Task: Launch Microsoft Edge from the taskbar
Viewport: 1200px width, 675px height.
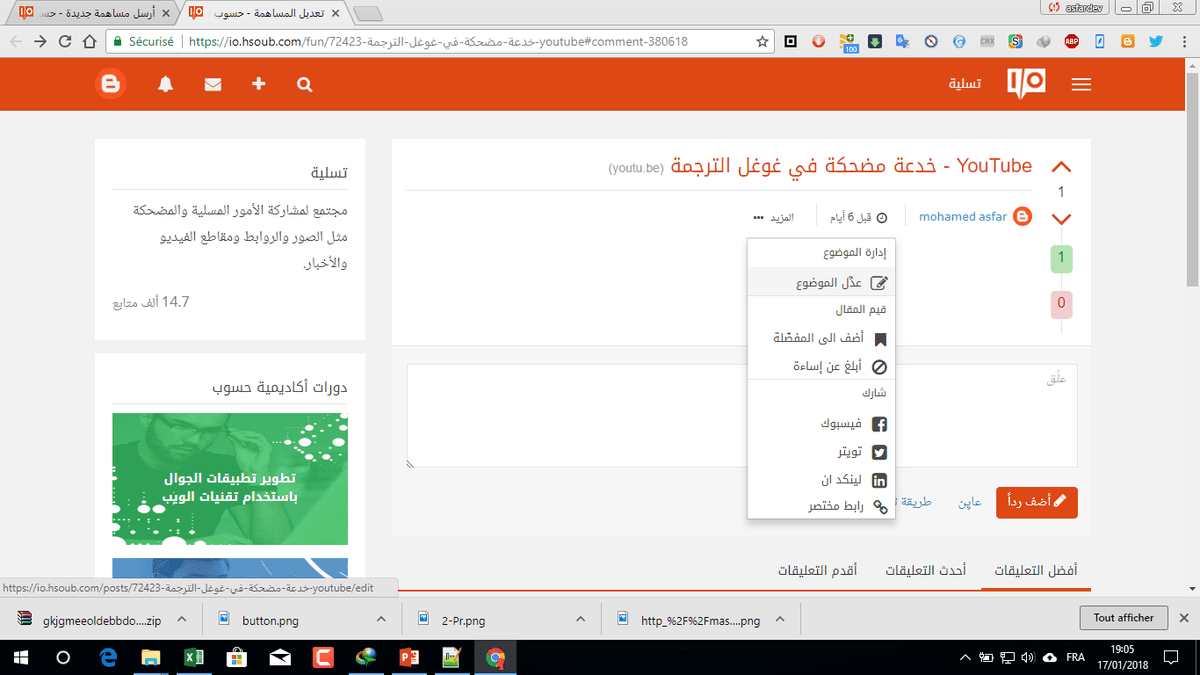Action: click(x=109, y=658)
